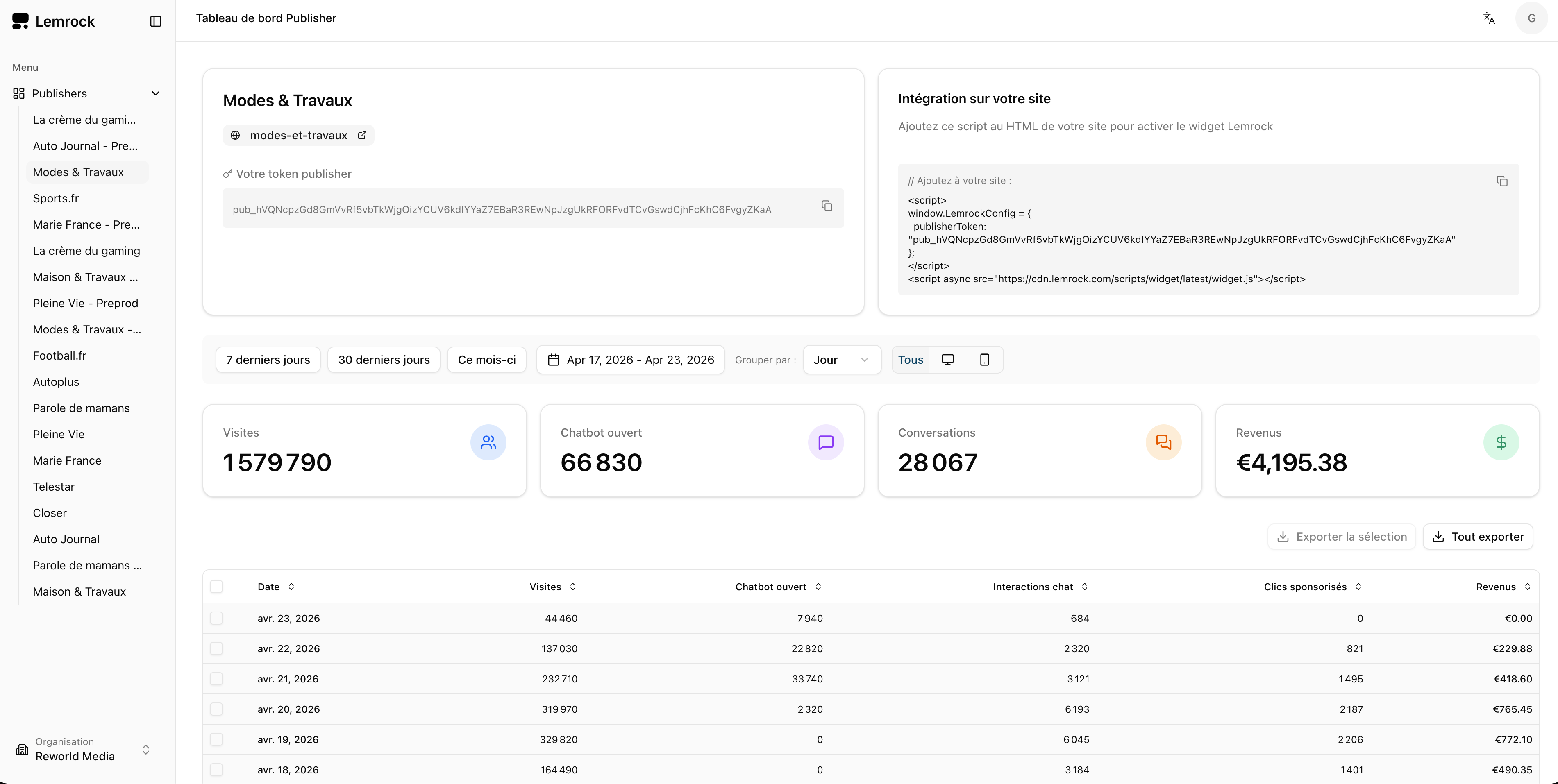This screenshot has width=1558, height=784.
Task: Click the 7 derniers jours button
Action: click(268, 360)
